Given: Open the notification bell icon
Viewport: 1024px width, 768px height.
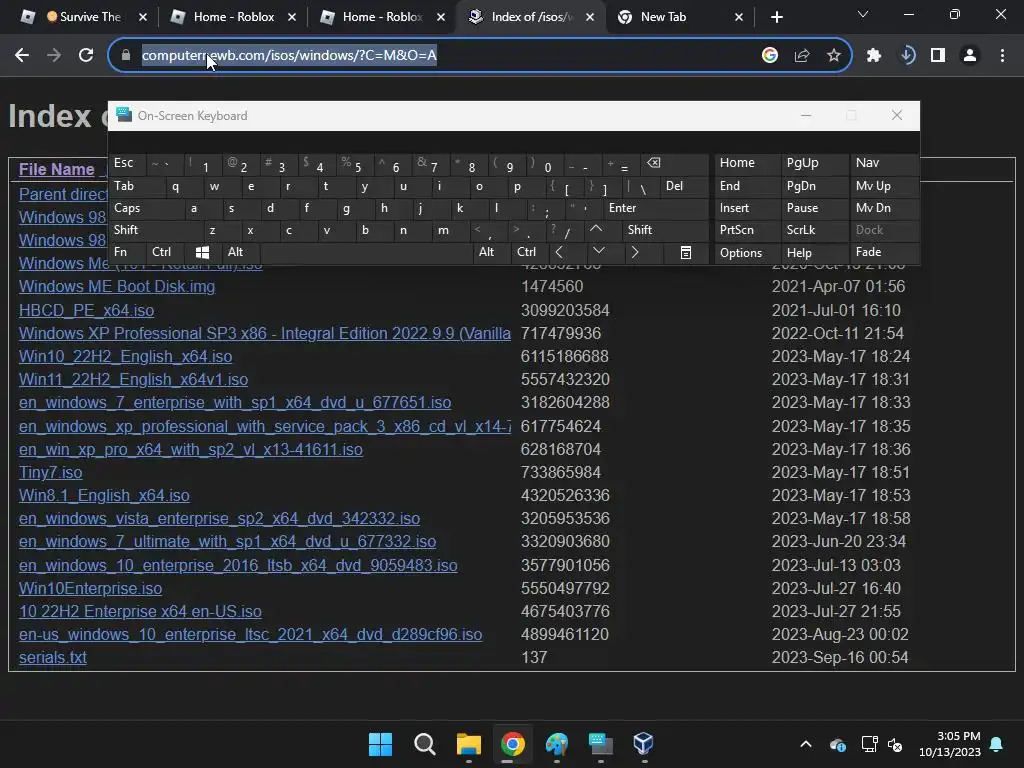Looking at the screenshot, I should 997,744.
